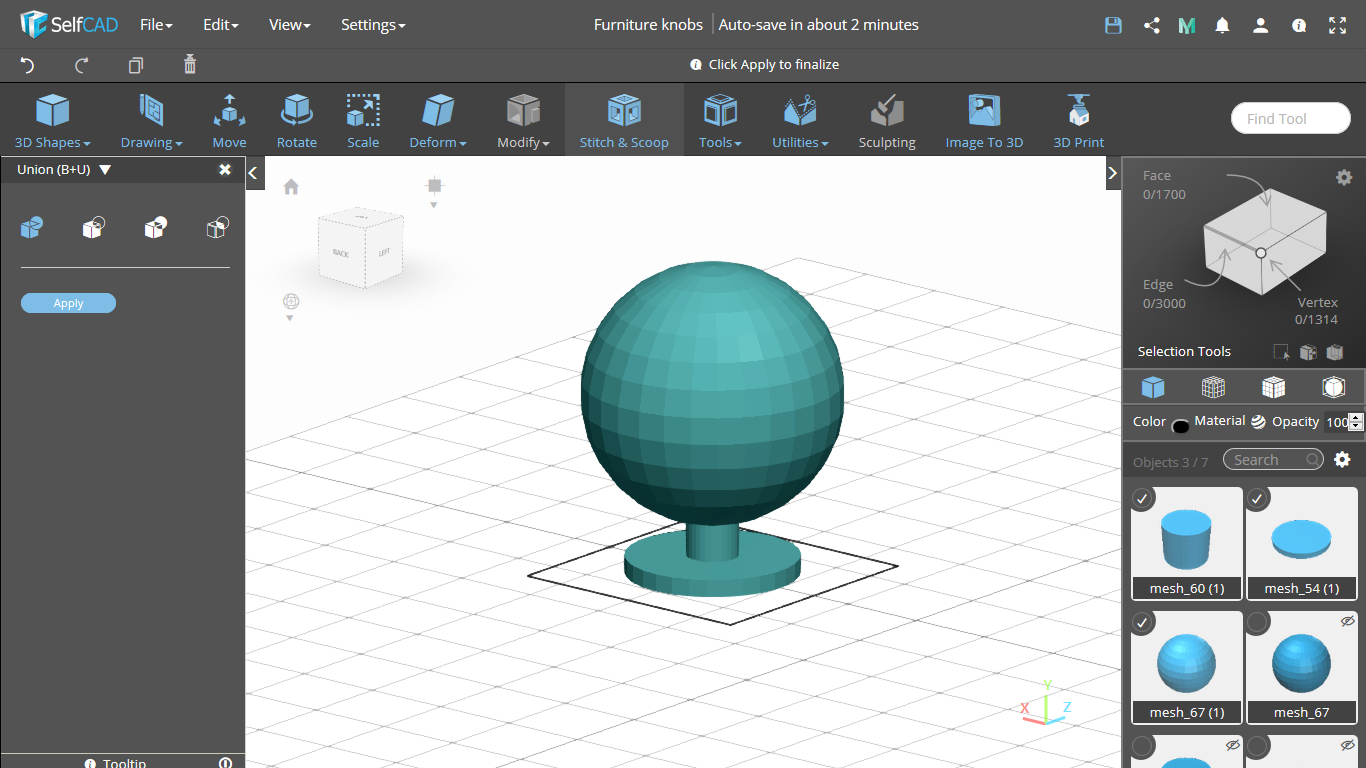Open the View menu
The image size is (1366, 768).
(x=289, y=25)
